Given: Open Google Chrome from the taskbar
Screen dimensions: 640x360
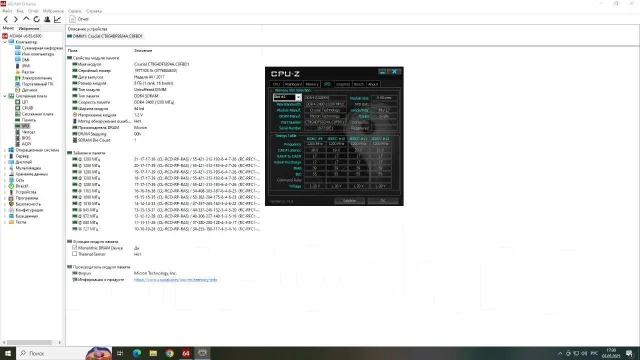Looking at the screenshot, I should 170,353.
